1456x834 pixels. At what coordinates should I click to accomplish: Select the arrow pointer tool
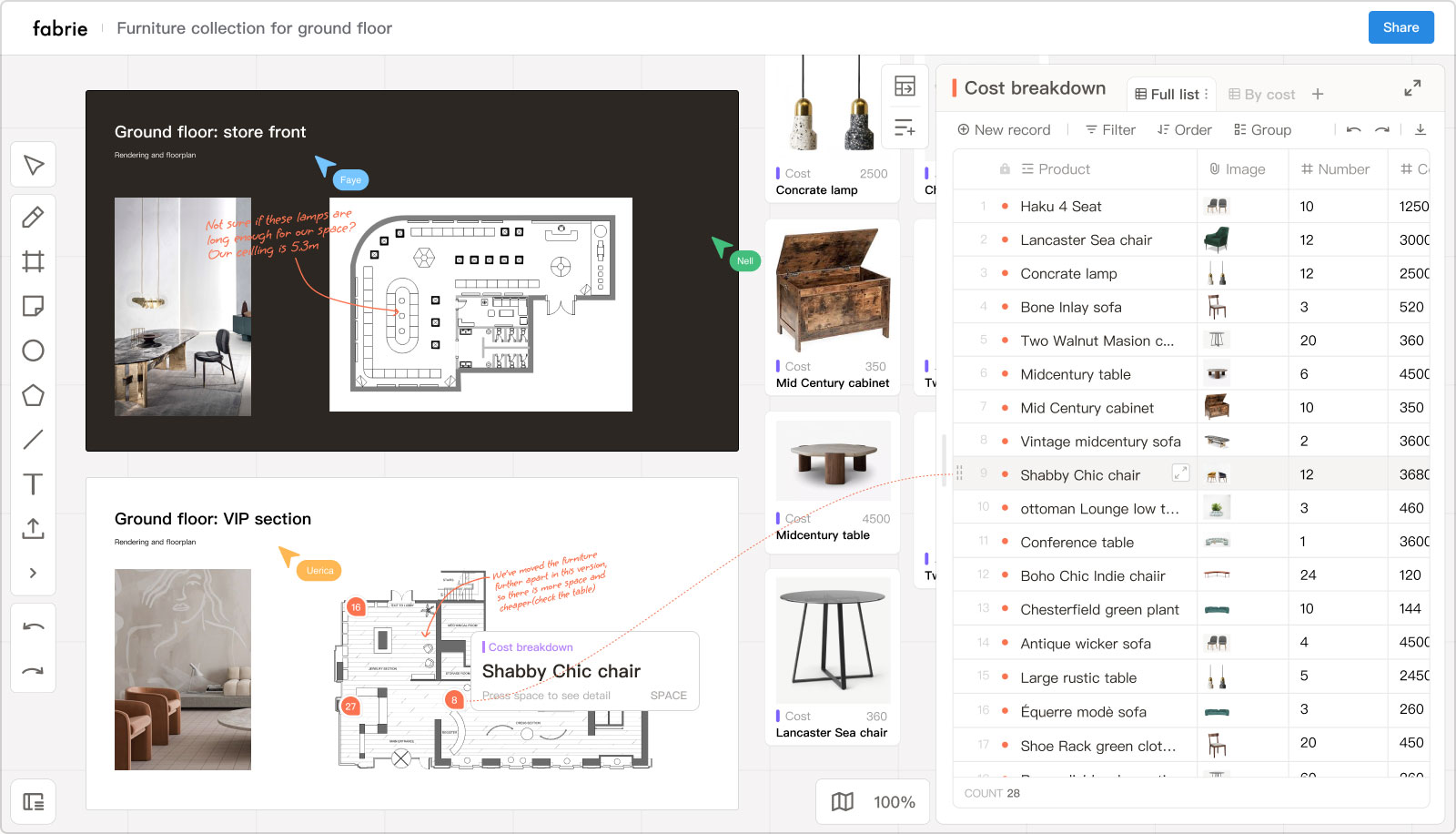(x=34, y=165)
